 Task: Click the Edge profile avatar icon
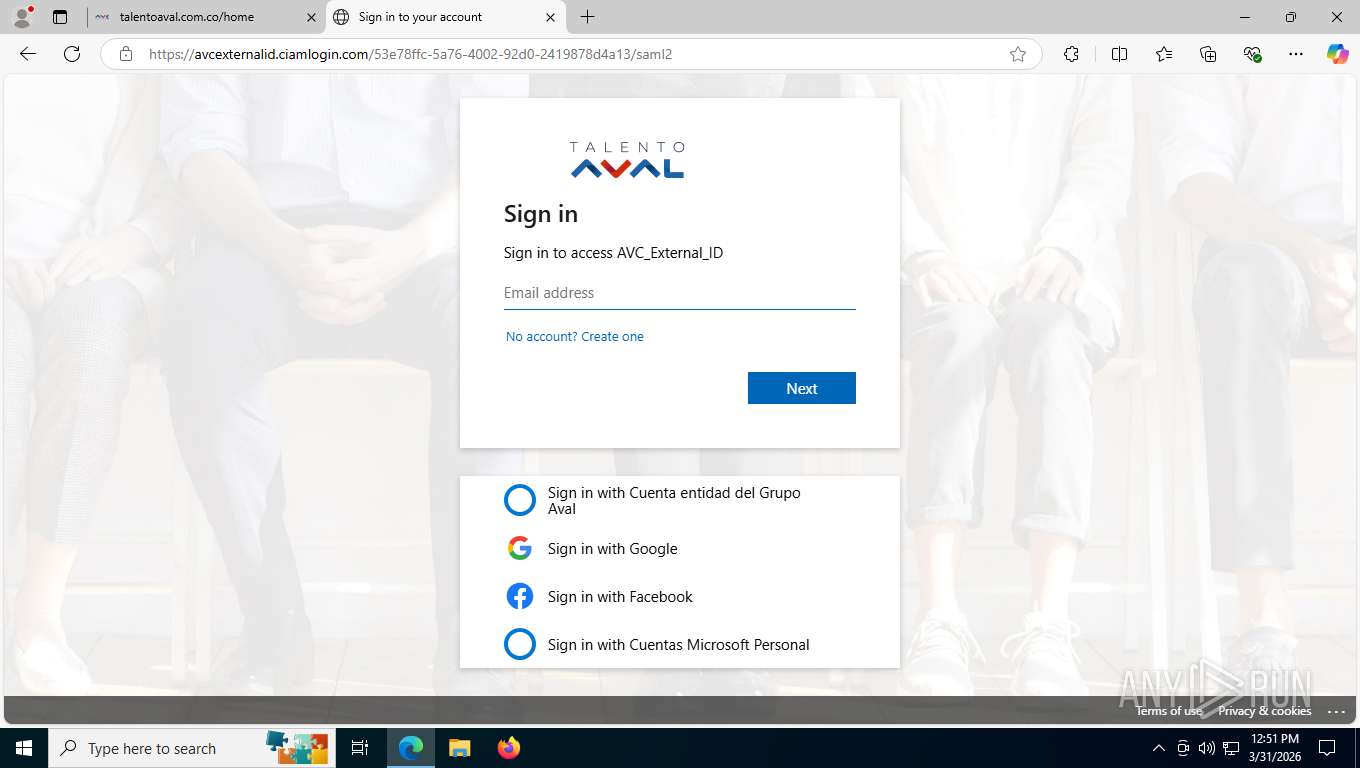tap(22, 17)
